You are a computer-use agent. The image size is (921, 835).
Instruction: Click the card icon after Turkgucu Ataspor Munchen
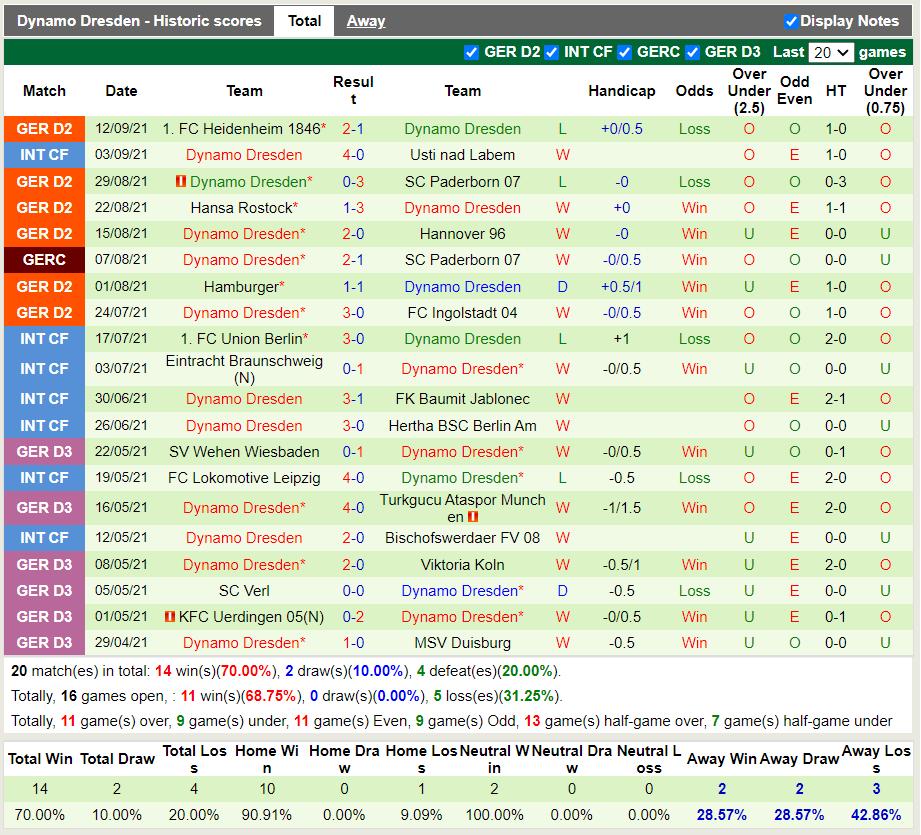coord(473,517)
